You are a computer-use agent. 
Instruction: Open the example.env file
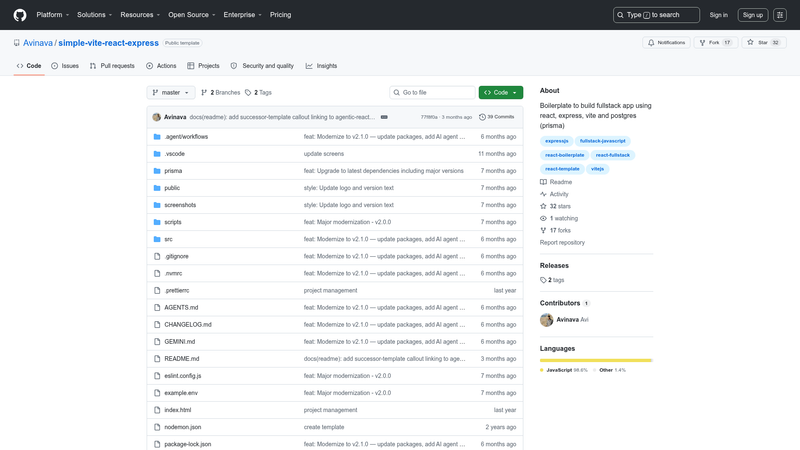point(181,393)
